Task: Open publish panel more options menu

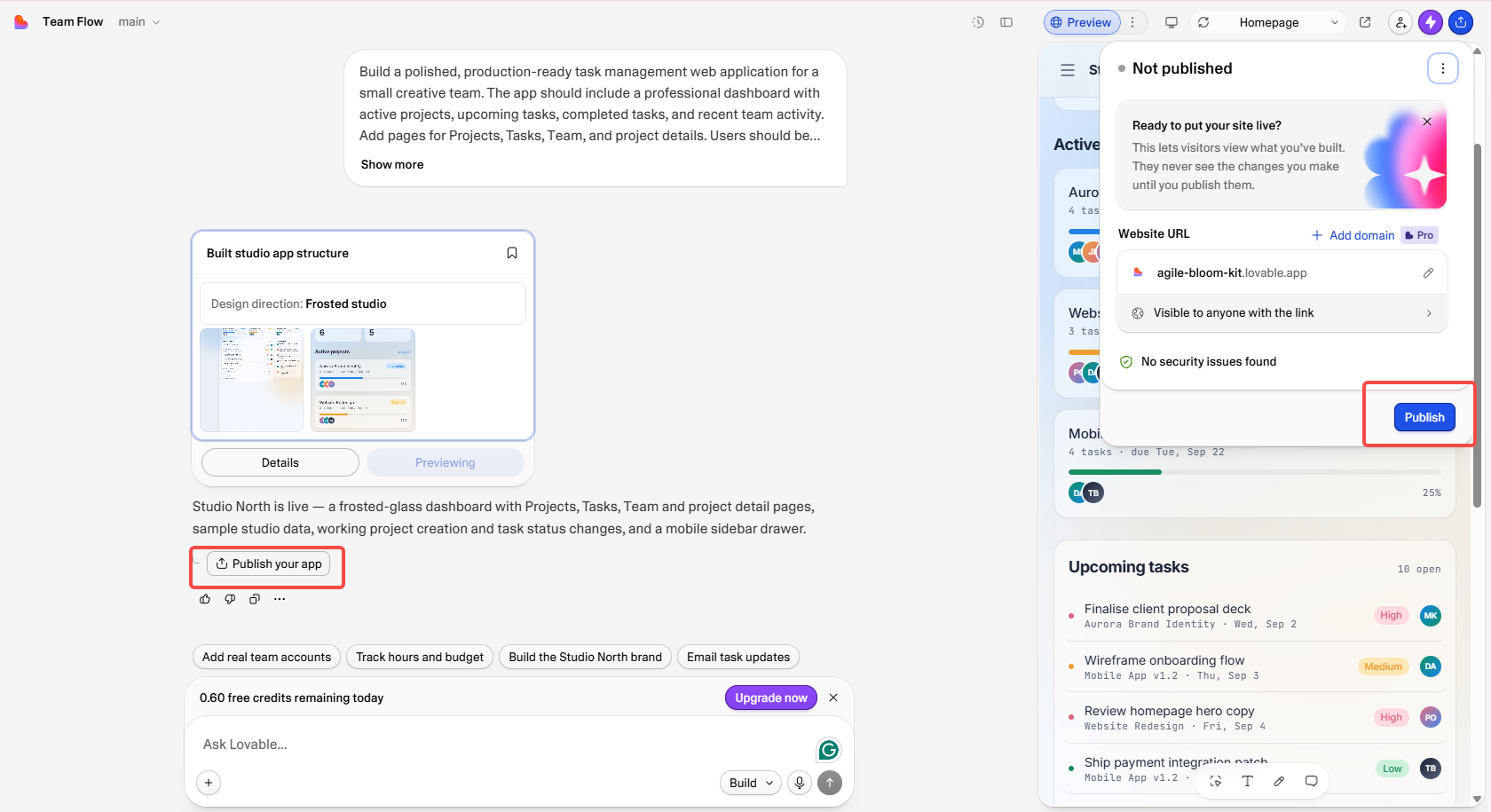Action: tap(1443, 68)
